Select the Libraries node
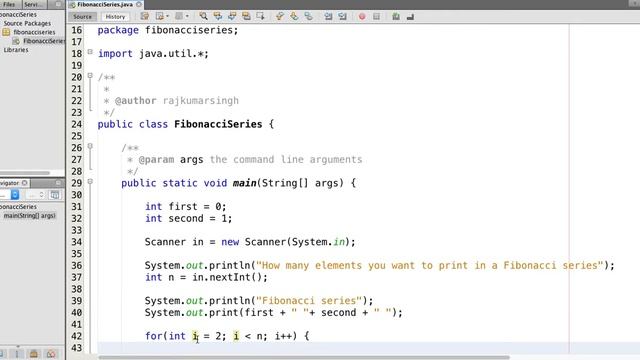The width and height of the screenshot is (640, 360). (x=16, y=50)
